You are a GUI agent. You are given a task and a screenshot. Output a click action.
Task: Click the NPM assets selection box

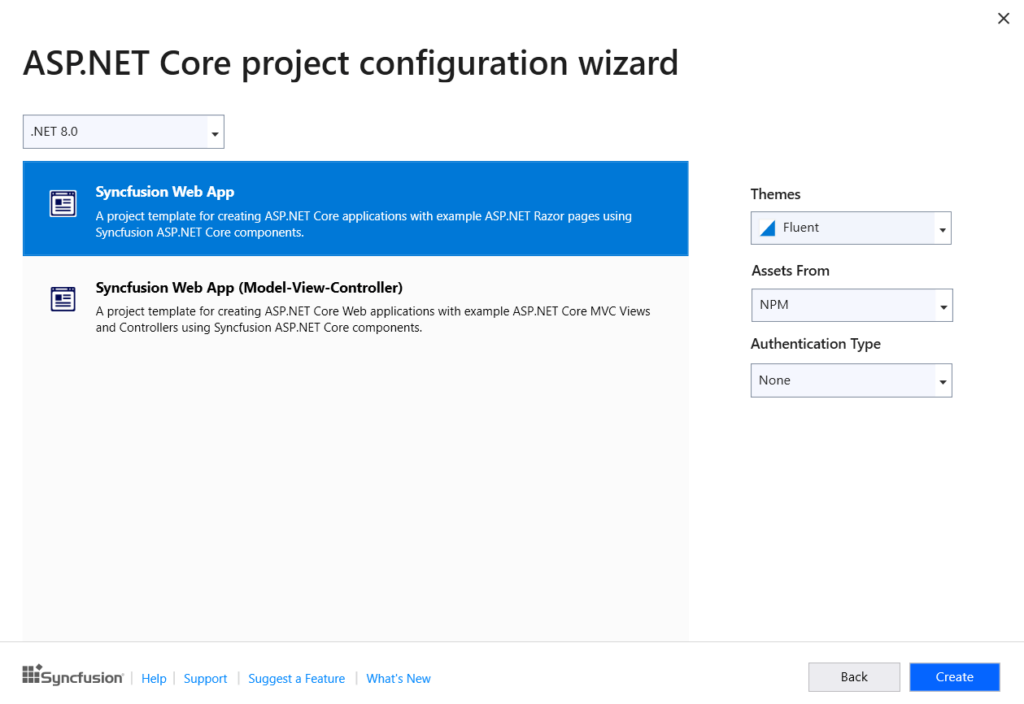850,305
